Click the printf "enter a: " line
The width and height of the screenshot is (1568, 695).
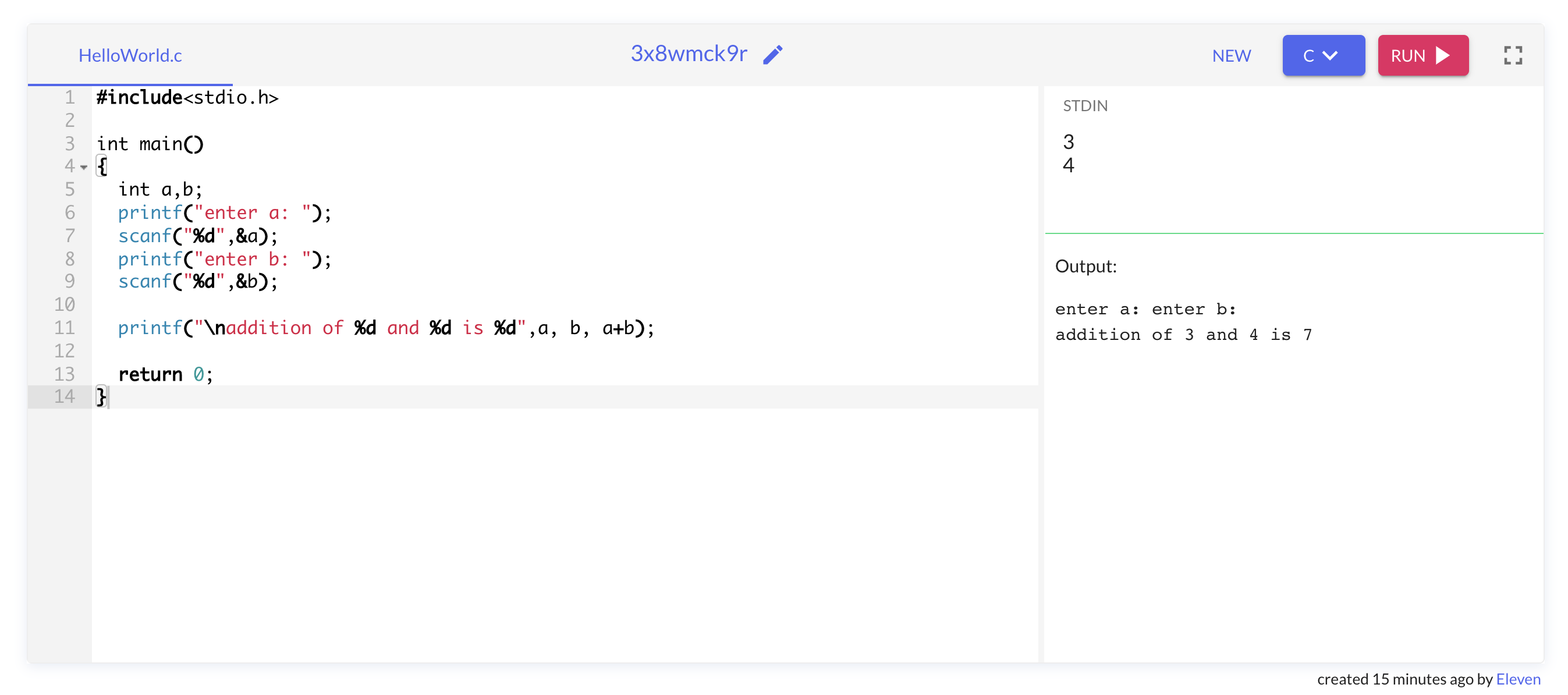(225, 212)
